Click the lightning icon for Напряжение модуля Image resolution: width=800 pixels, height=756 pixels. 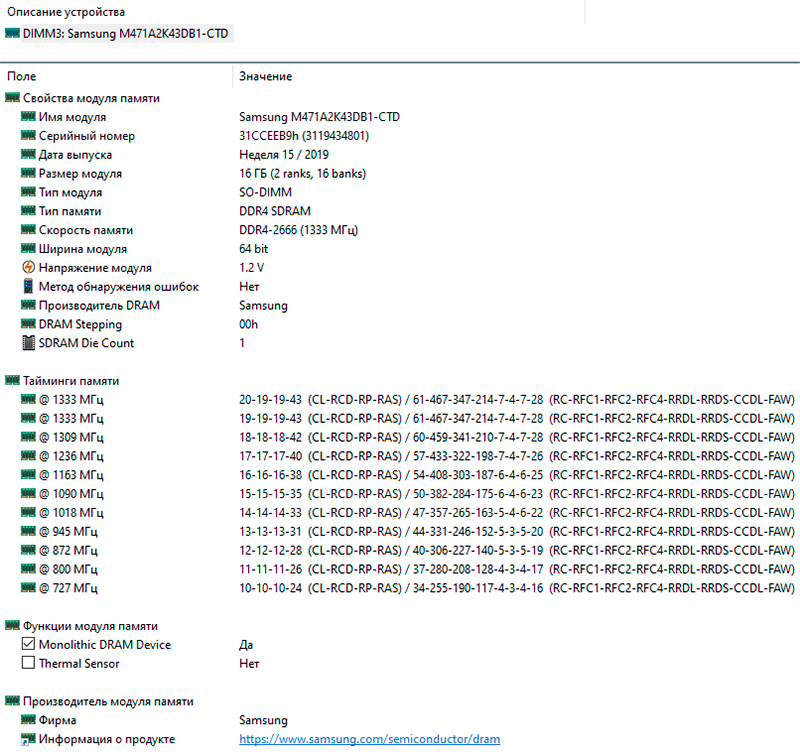point(29,267)
